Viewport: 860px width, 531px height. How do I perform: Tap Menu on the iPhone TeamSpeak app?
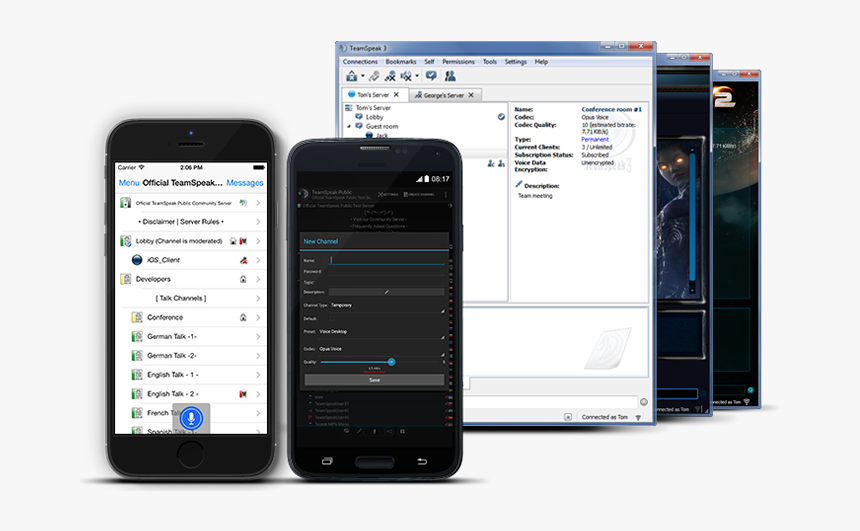tap(129, 183)
